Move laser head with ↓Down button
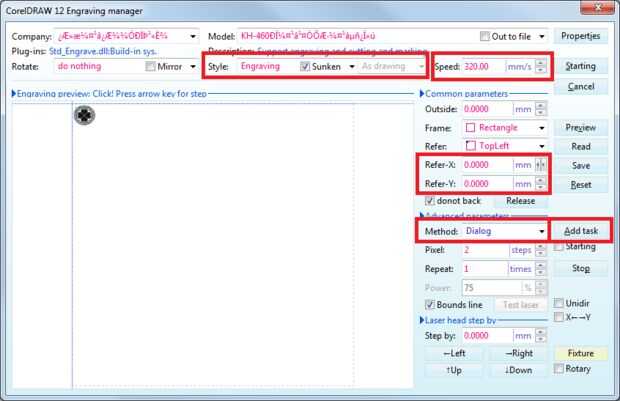The width and height of the screenshot is (620, 401). coord(518,370)
